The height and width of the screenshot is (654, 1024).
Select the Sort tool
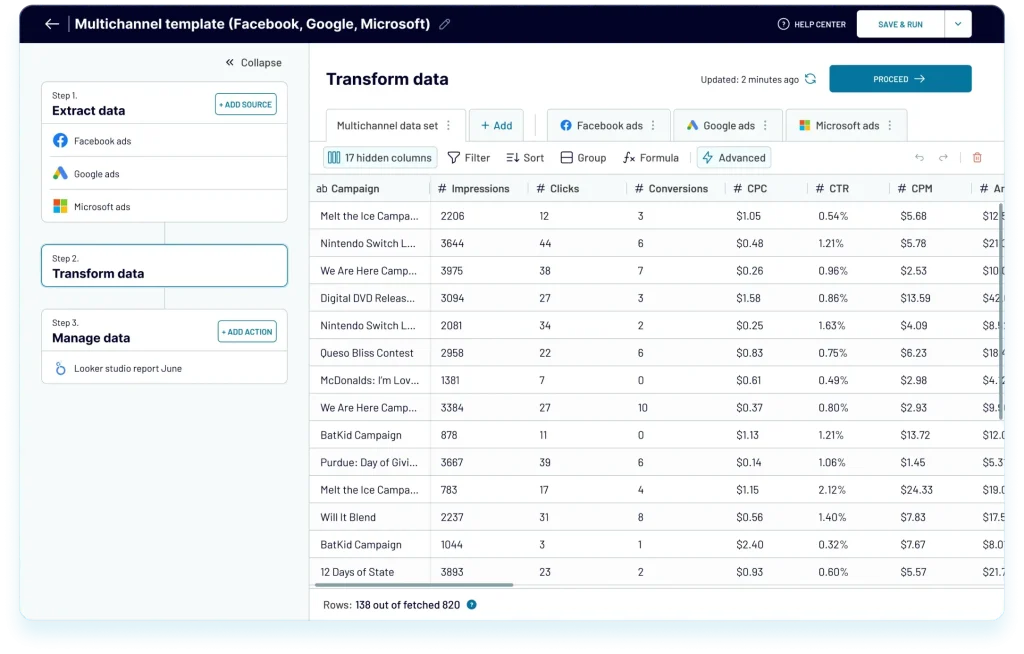point(524,157)
